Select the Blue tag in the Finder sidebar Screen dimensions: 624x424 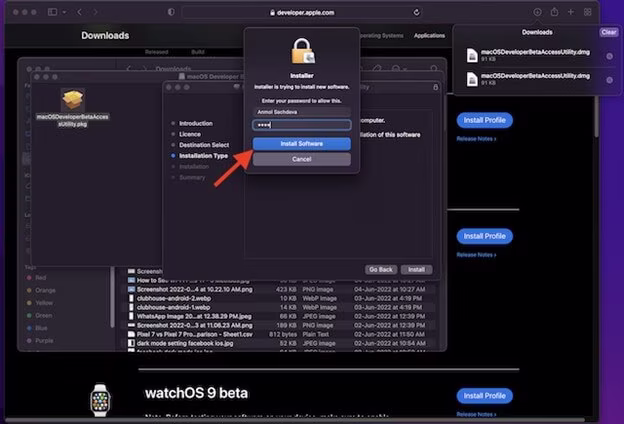tap(37, 328)
